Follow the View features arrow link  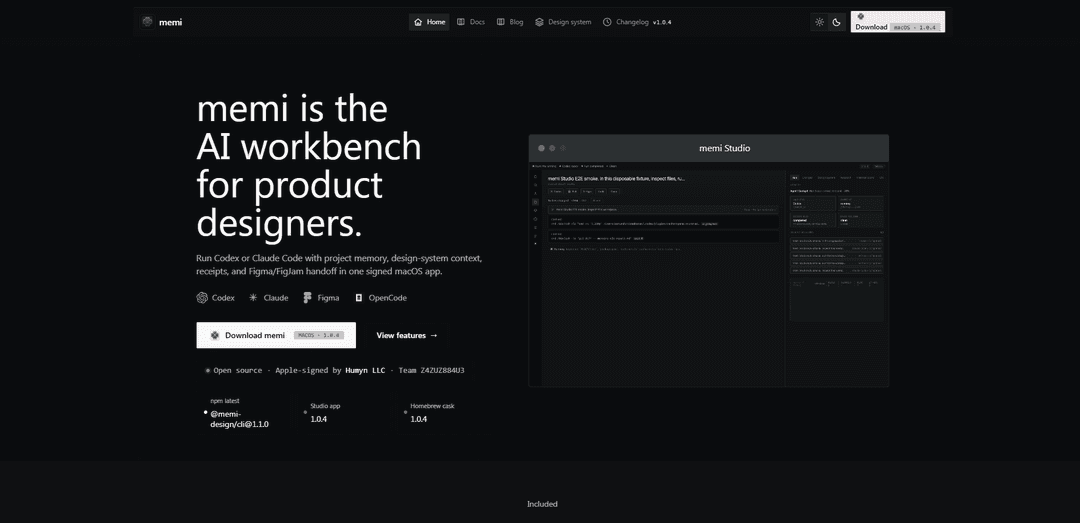tap(407, 336)
